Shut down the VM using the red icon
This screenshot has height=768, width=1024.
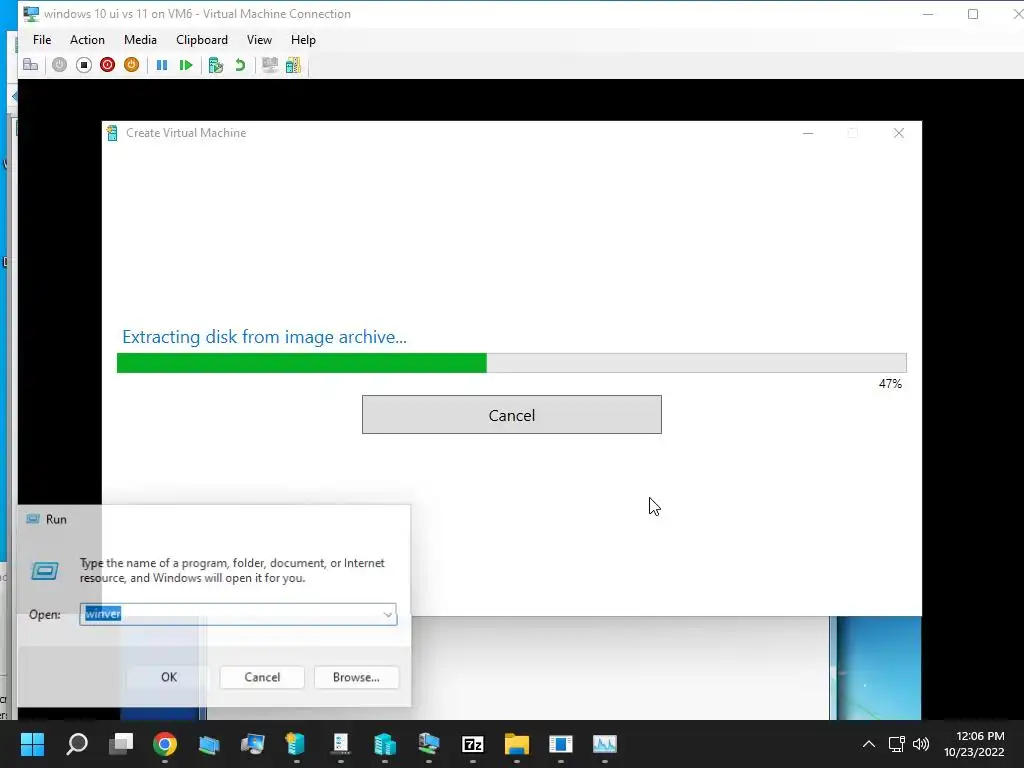coord(108,65)
